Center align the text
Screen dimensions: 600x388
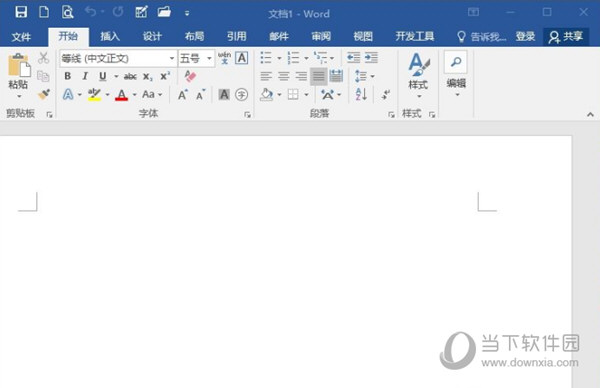tap(284, 76)
